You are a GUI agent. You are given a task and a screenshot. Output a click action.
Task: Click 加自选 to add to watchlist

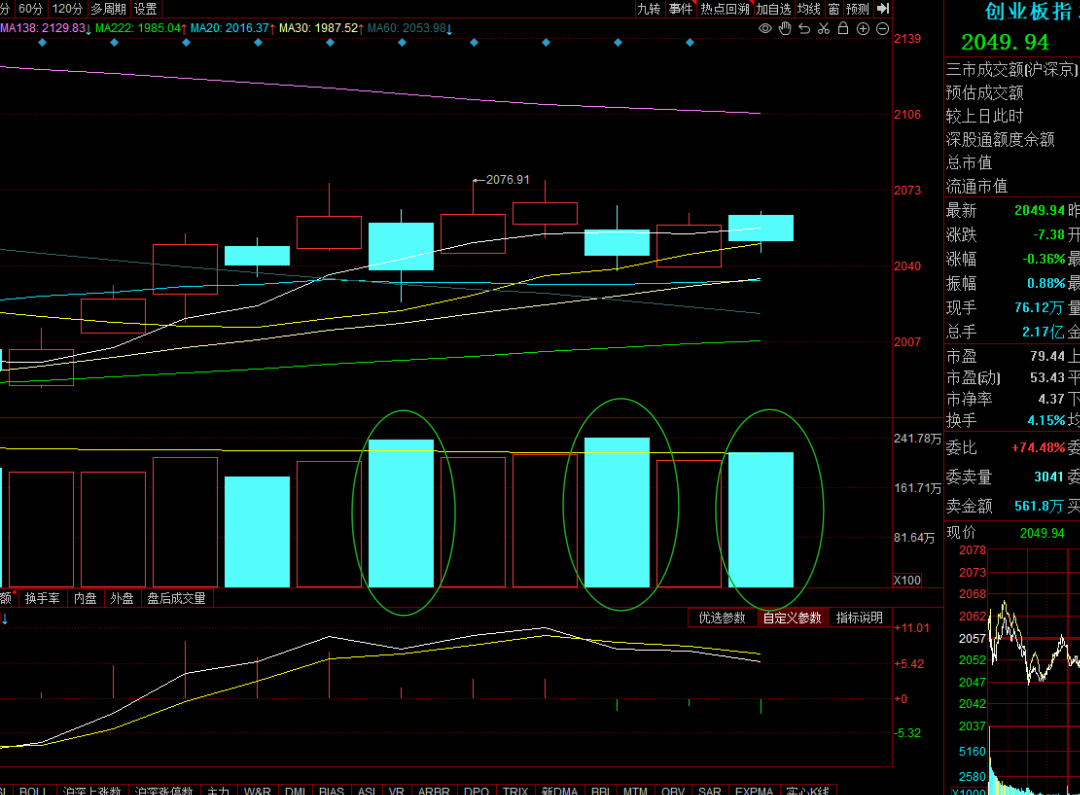point(773,9)
